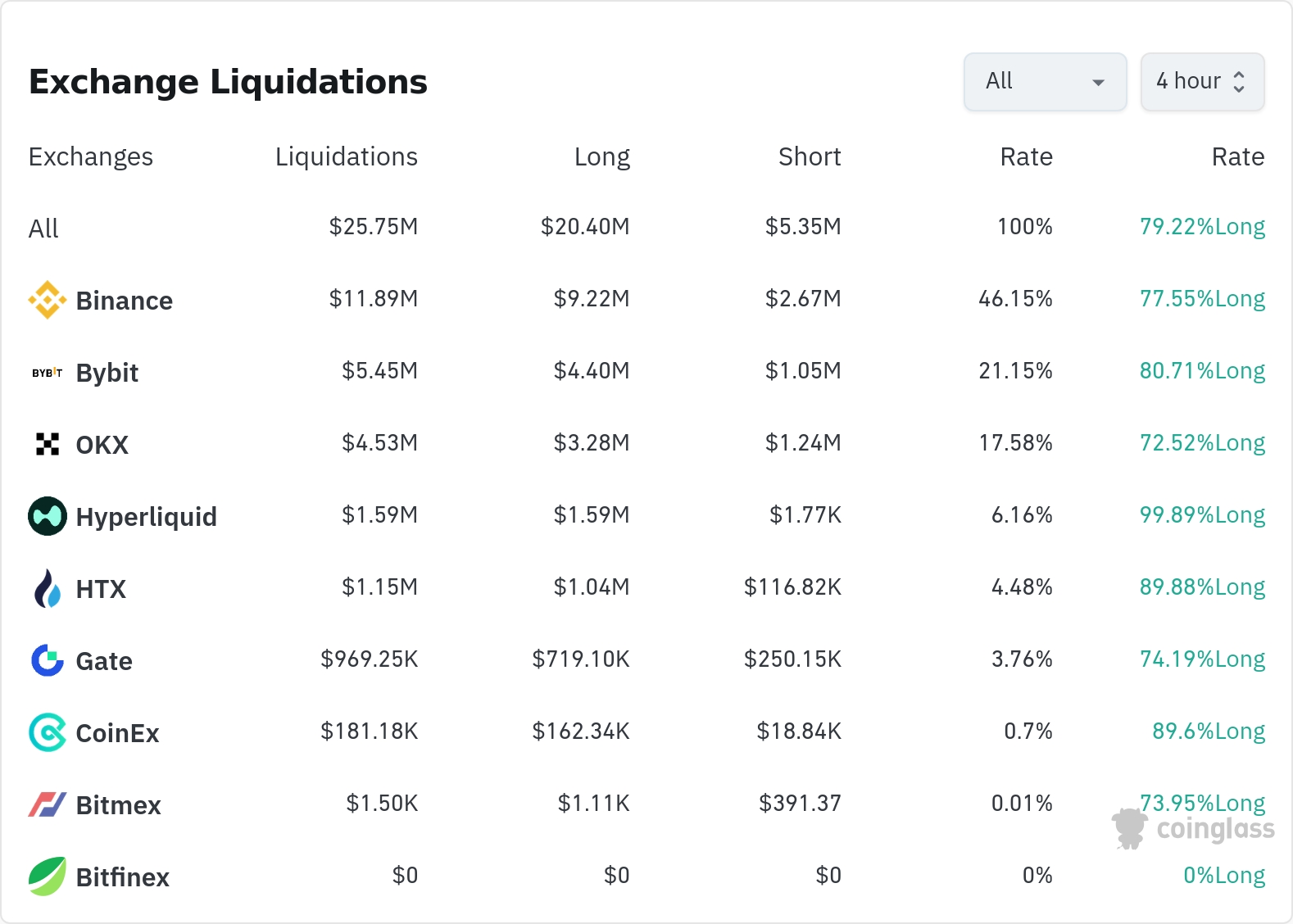Select the All exchanges total row

coord(44,228)
